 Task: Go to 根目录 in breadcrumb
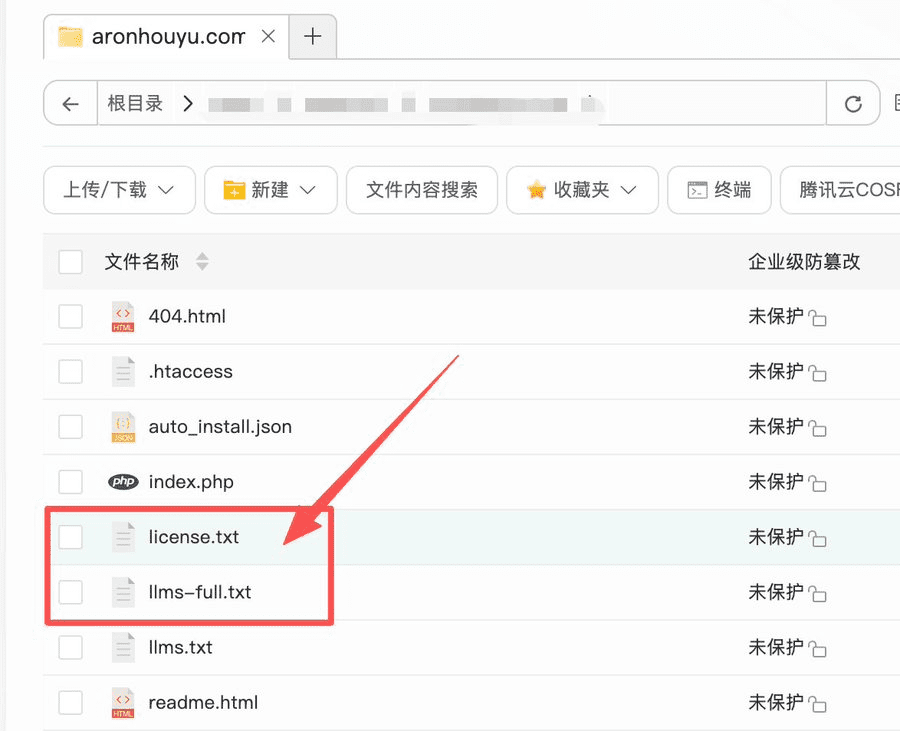135,104
